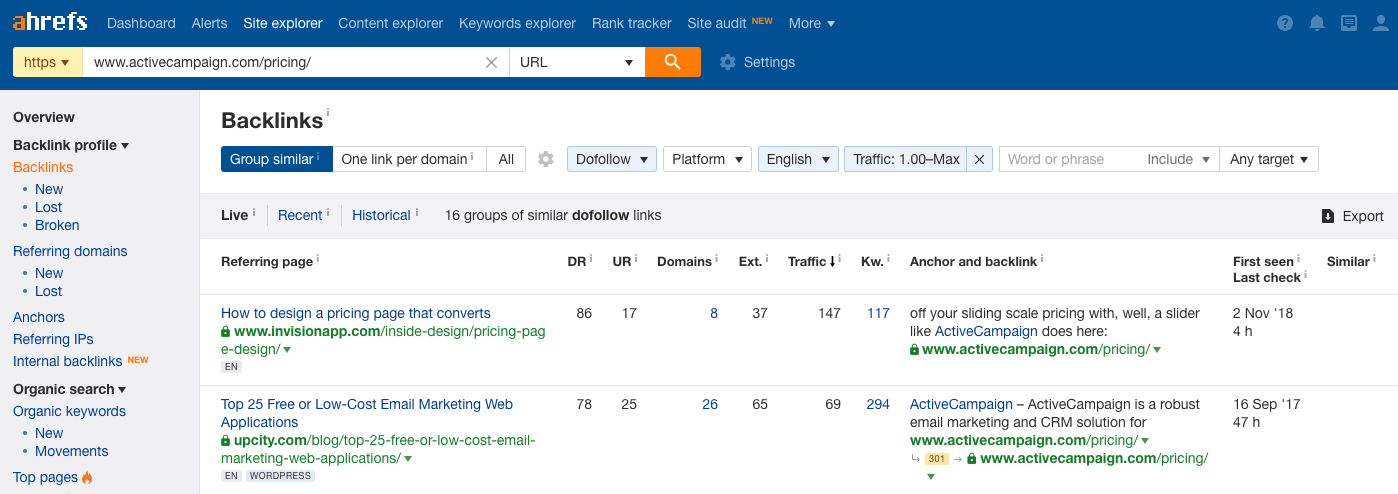Open Site explorer tab

(x=283, y=23)
